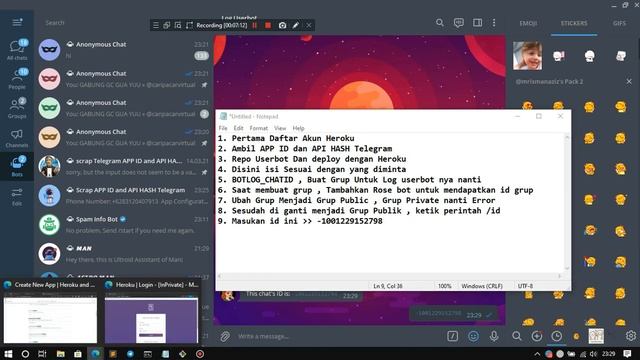Viewport: 640px width, 360px height.
Task: Toggle the right side panel icon
Action: pyautogui.click(x=477, y=23)
